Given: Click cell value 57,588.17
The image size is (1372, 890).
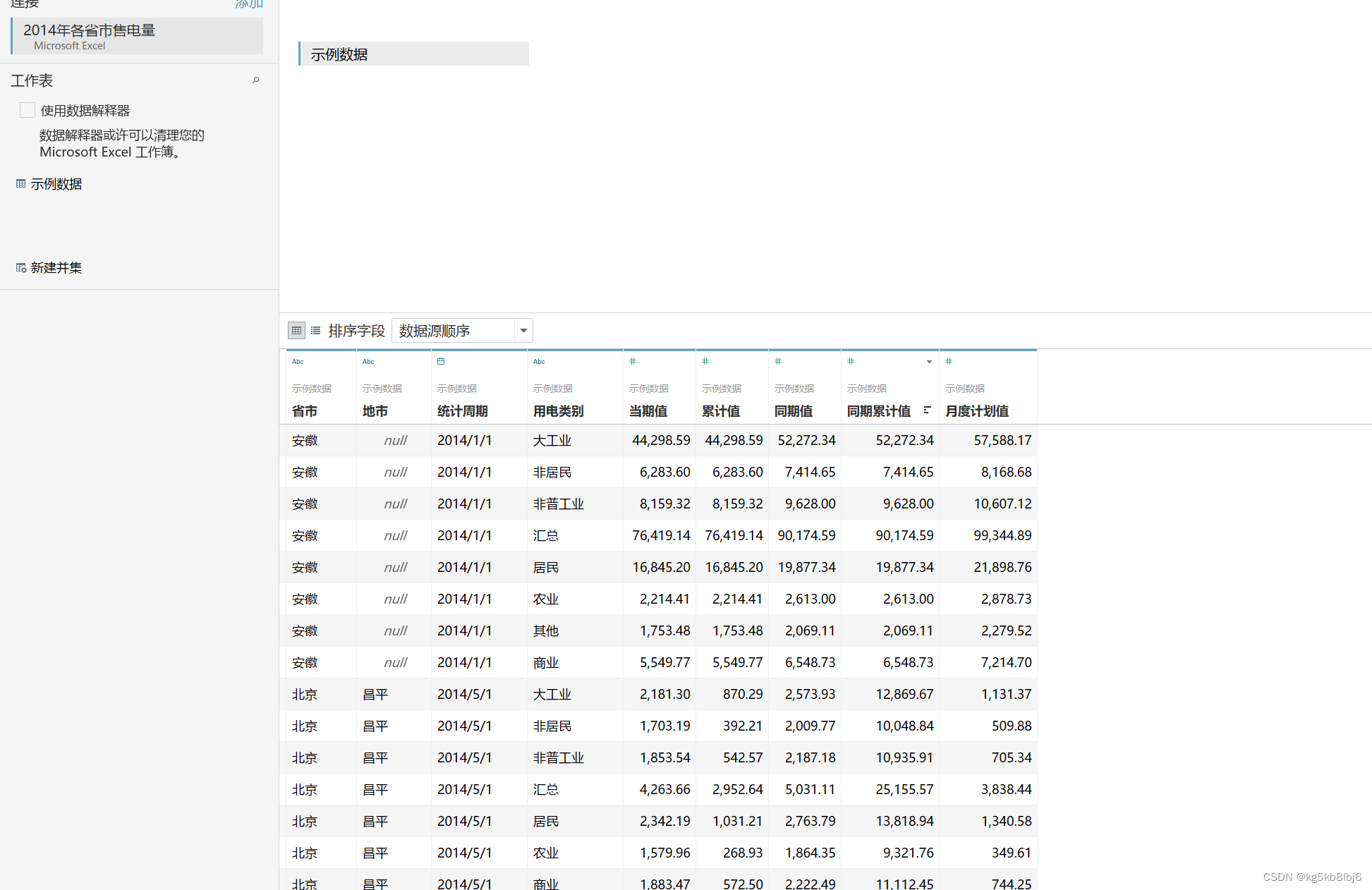Looking at the screenshot, I should click(x=1002, y=440).
